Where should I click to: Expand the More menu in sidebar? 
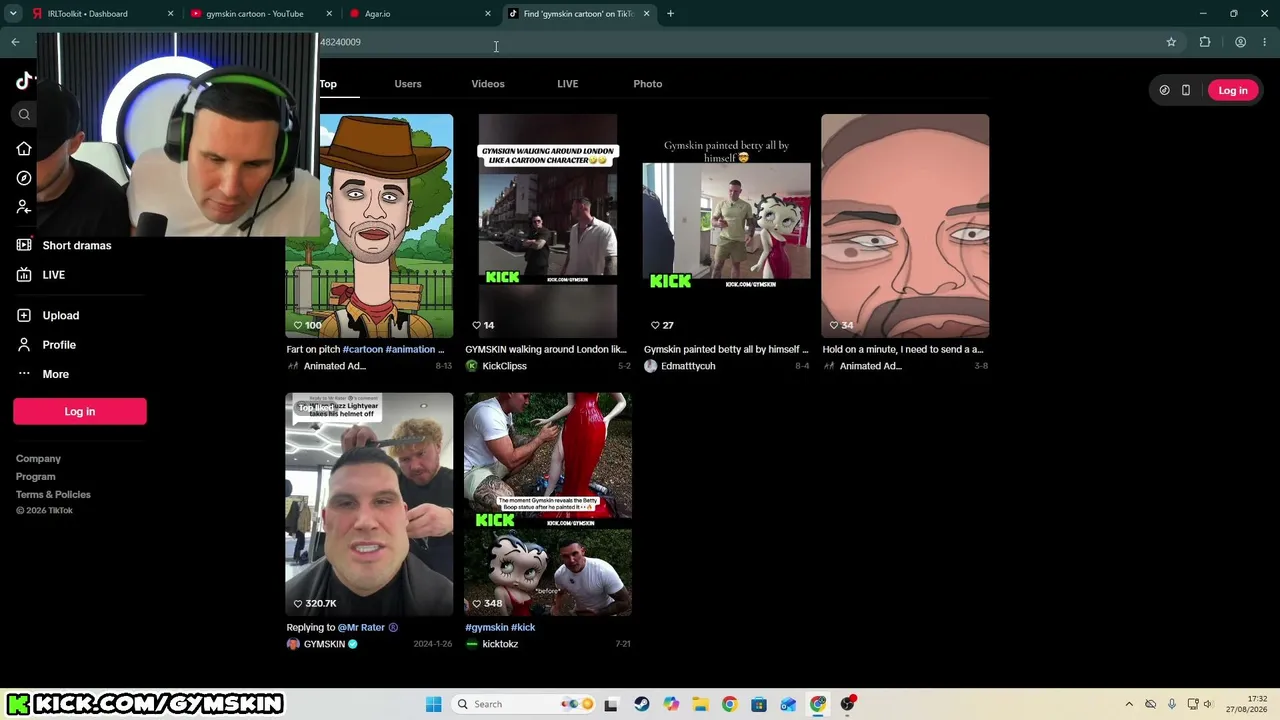(x=43, y=374)
